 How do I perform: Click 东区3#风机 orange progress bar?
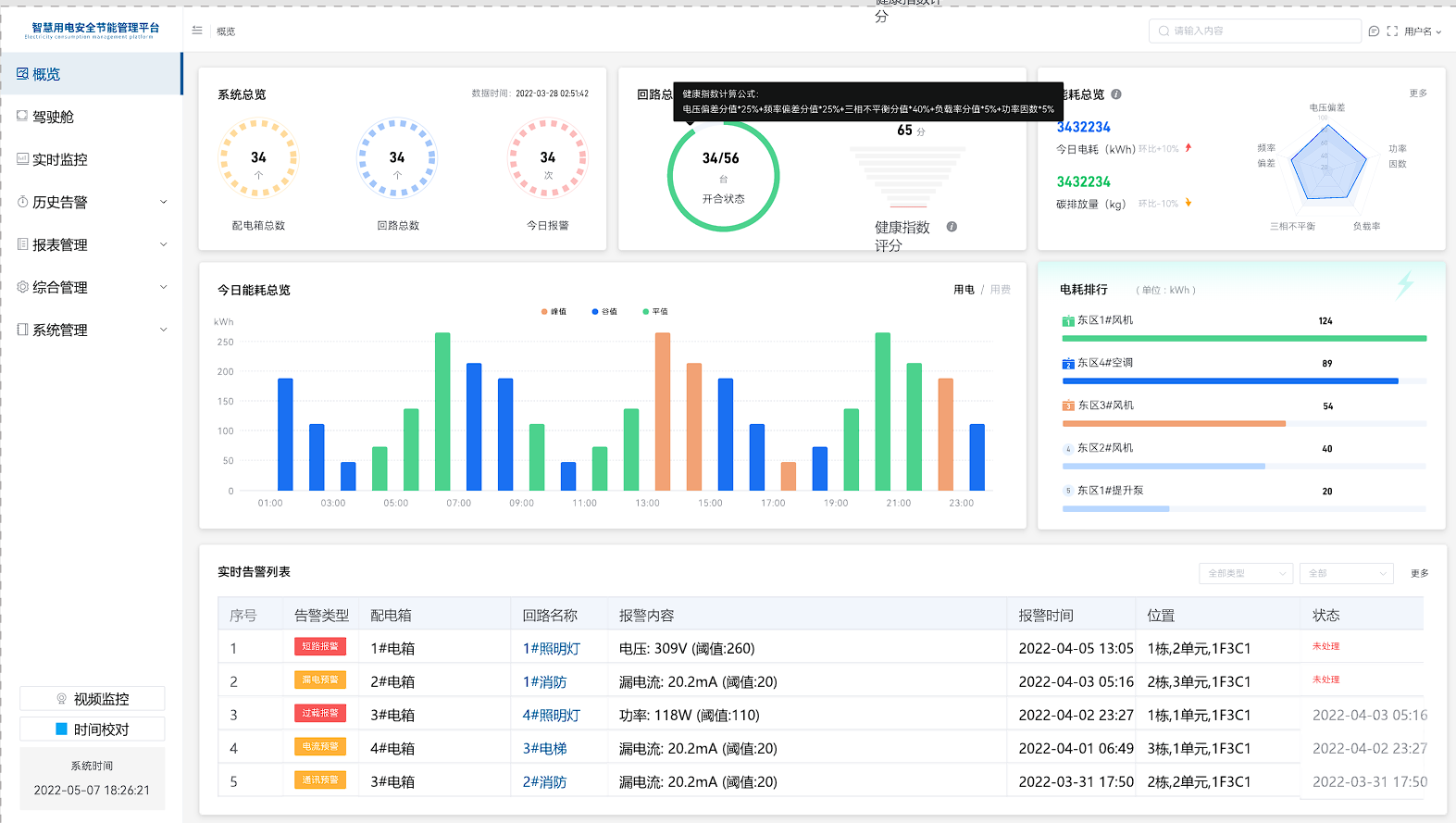tap(1174, 423)
